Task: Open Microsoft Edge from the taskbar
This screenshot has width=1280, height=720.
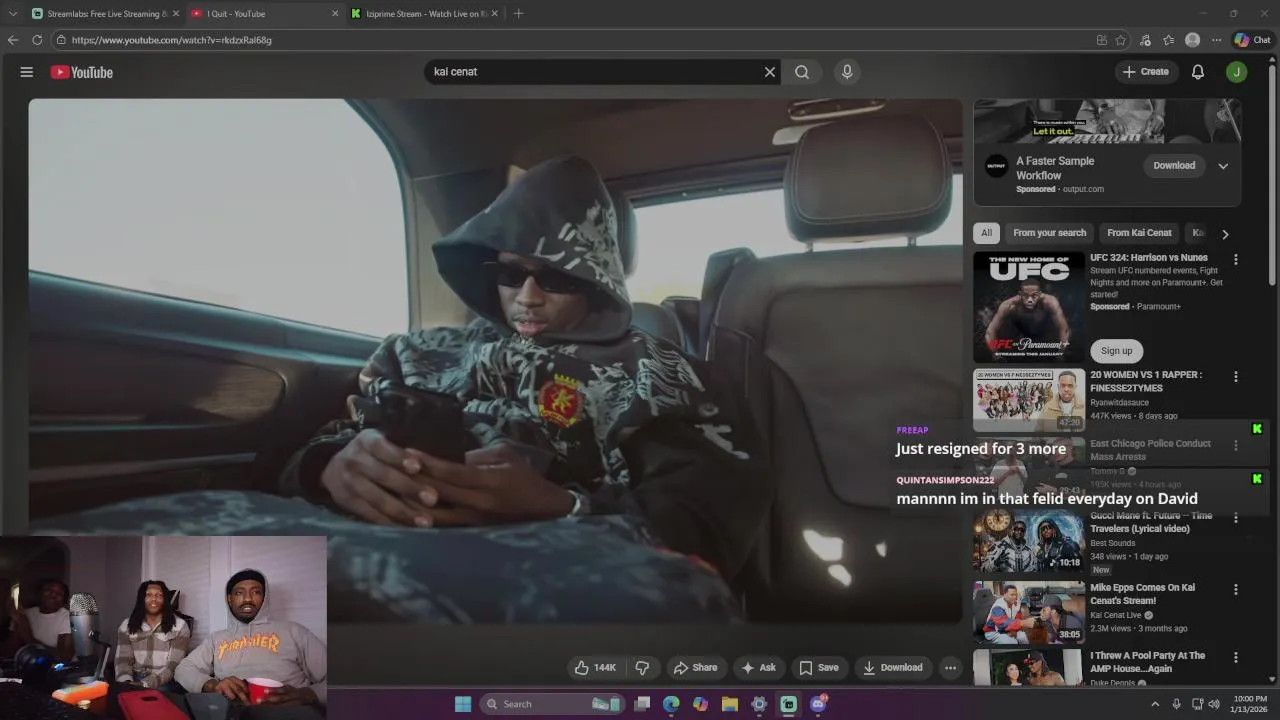Action: point(671,704)
